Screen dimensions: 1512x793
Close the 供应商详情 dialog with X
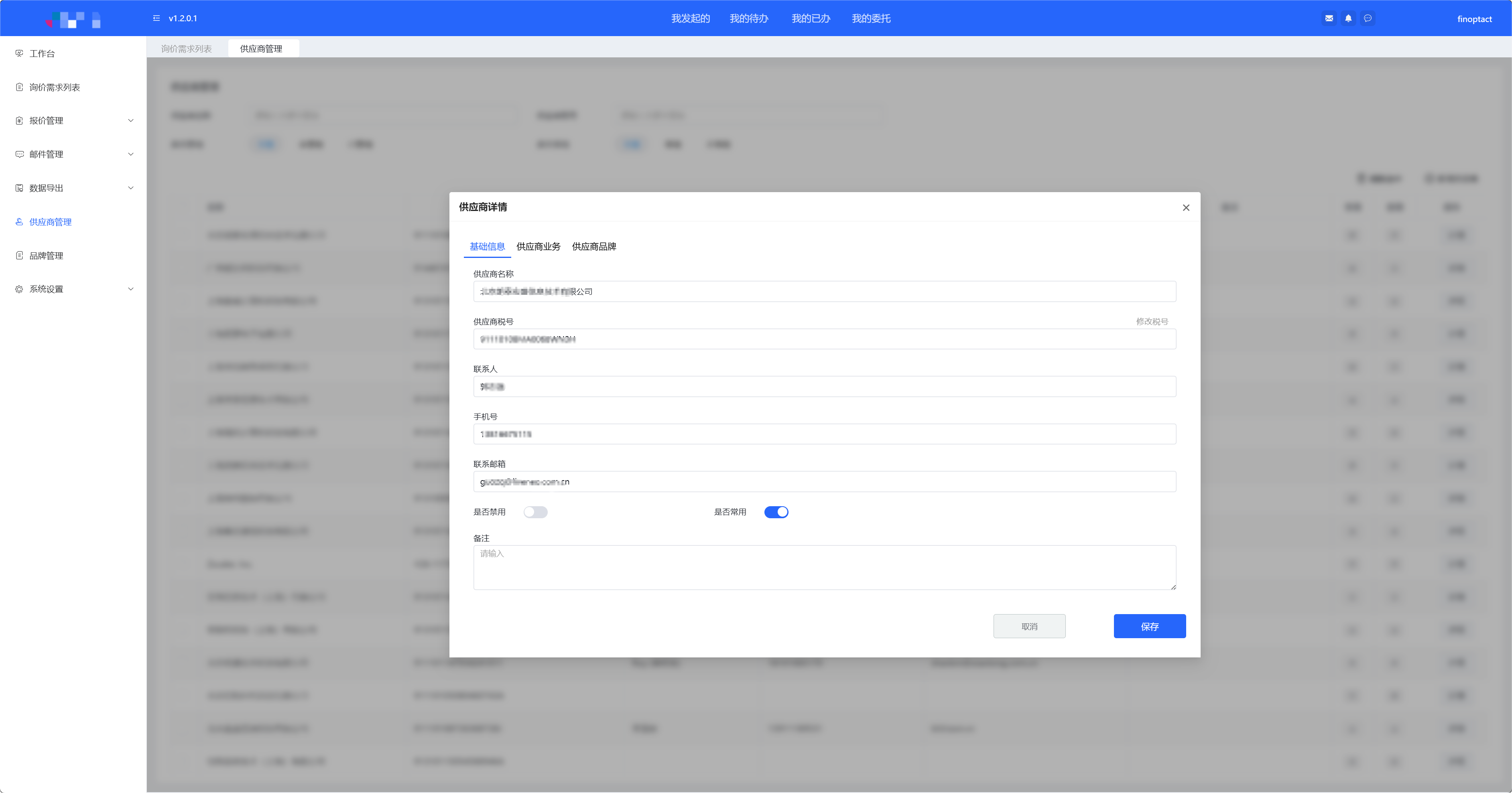pos(1186,208)
